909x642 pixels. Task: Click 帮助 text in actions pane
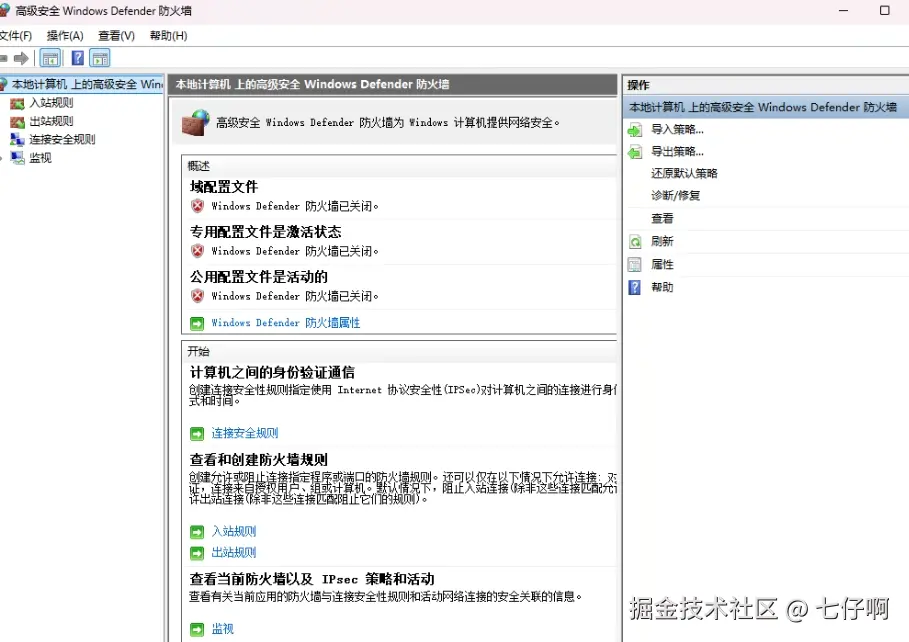(662, 287)
